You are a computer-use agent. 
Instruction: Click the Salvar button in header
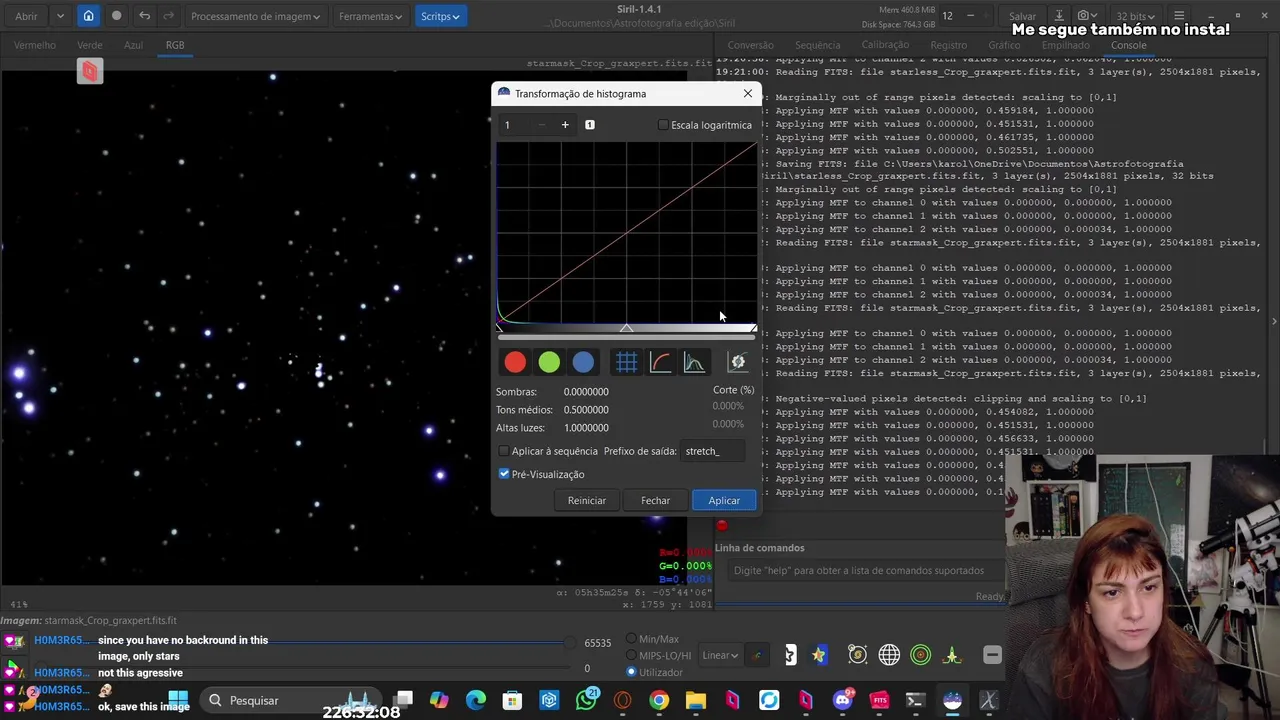1022,16
